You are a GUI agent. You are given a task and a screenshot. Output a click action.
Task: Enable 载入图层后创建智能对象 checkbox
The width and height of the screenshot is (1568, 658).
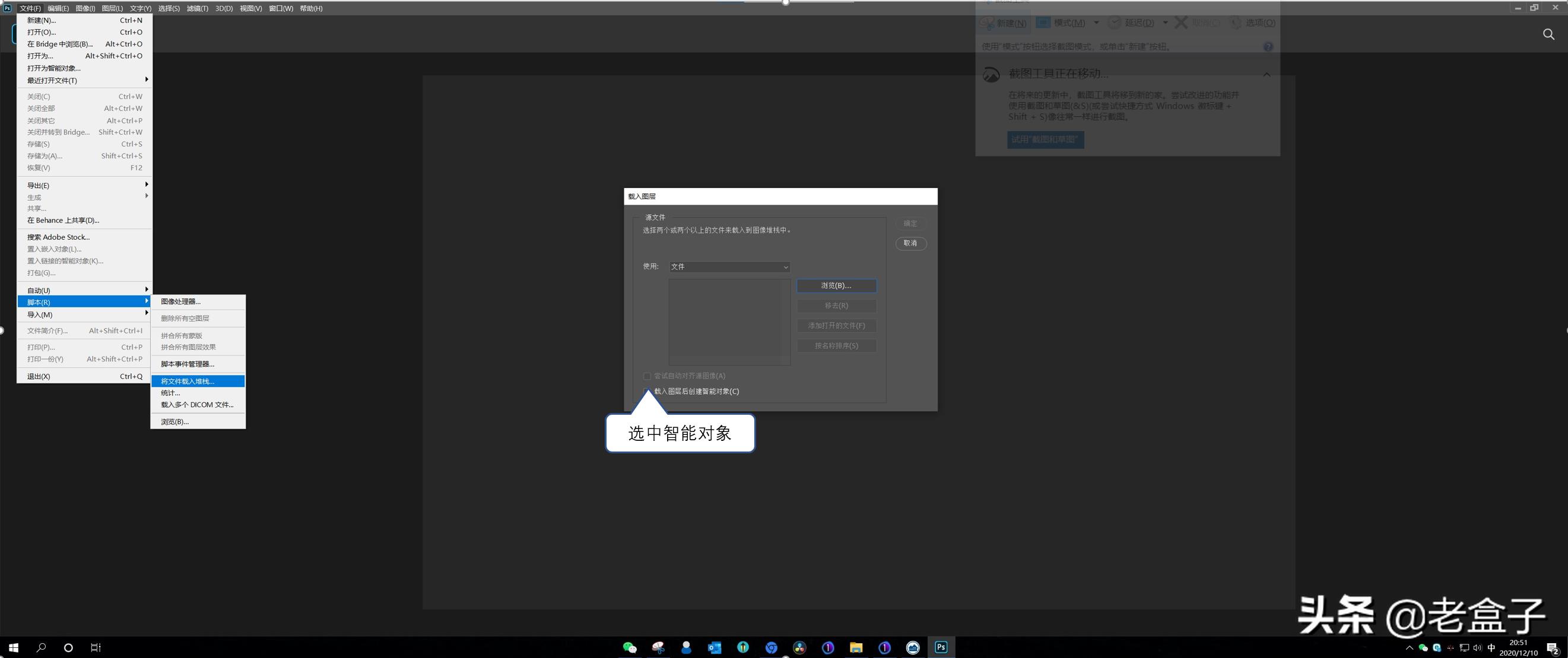[x=646, y=391]
